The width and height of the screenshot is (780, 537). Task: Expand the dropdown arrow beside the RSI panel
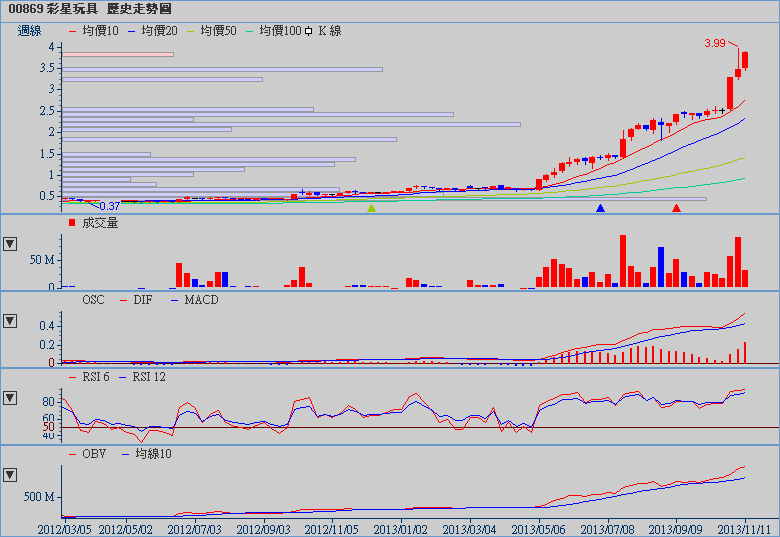click(x=10, y=398)
